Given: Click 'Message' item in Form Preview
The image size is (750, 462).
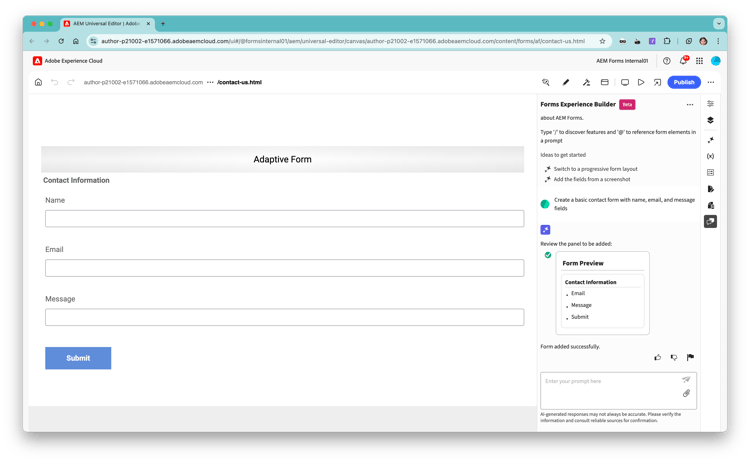Looking at the screenshot, I should [x=581, y=305].
